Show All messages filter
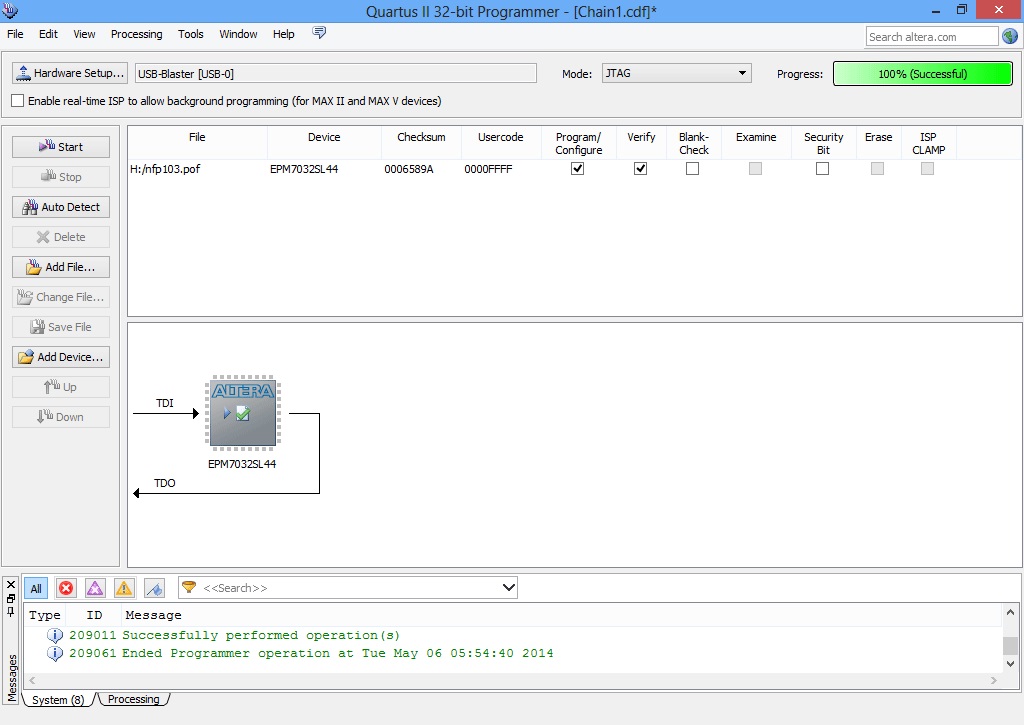The height and width of the screenshot is (725, 1024). pos(36,588)
